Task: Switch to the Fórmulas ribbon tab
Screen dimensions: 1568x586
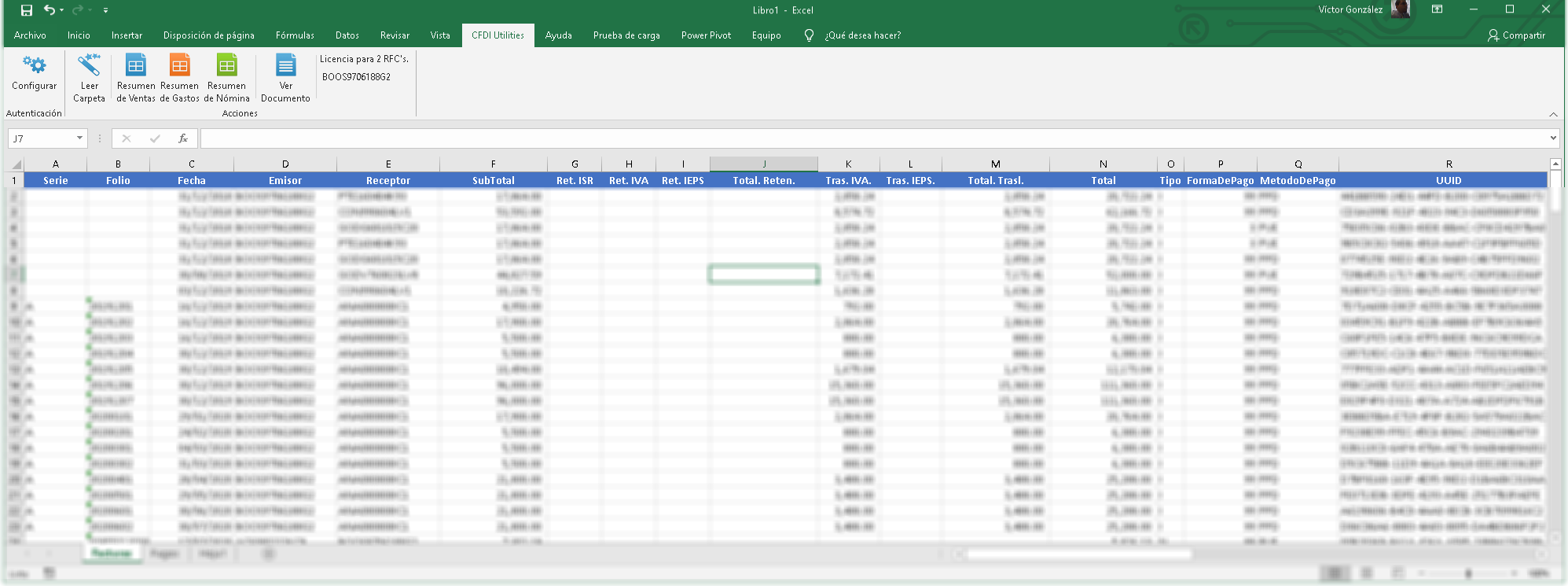Action: 295,35
